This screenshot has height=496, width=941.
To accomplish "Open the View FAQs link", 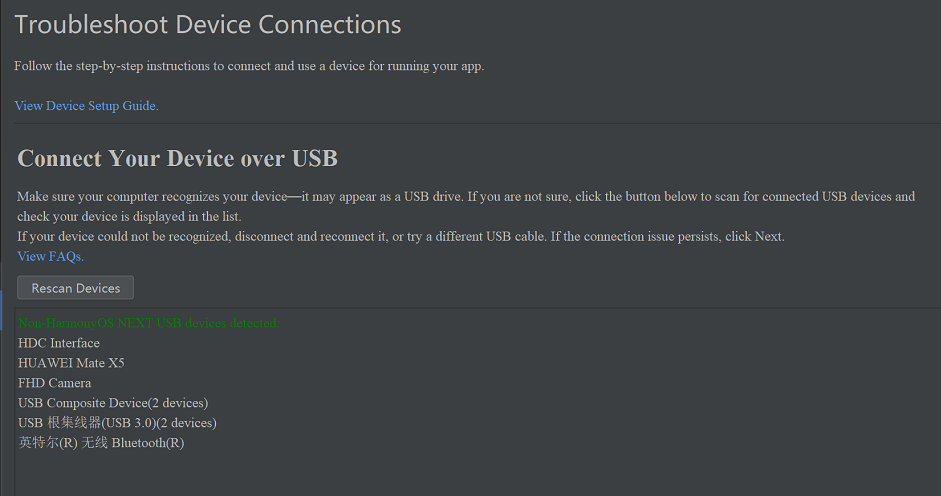I will pos(50,257).
